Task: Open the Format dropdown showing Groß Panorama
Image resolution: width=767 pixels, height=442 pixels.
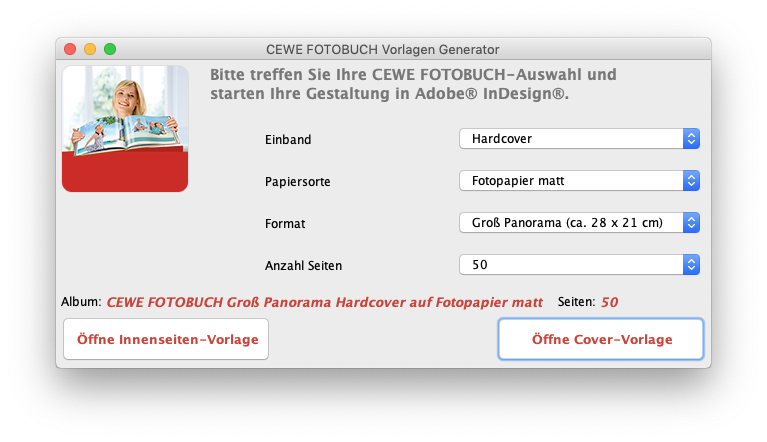Action: [579, 223]
